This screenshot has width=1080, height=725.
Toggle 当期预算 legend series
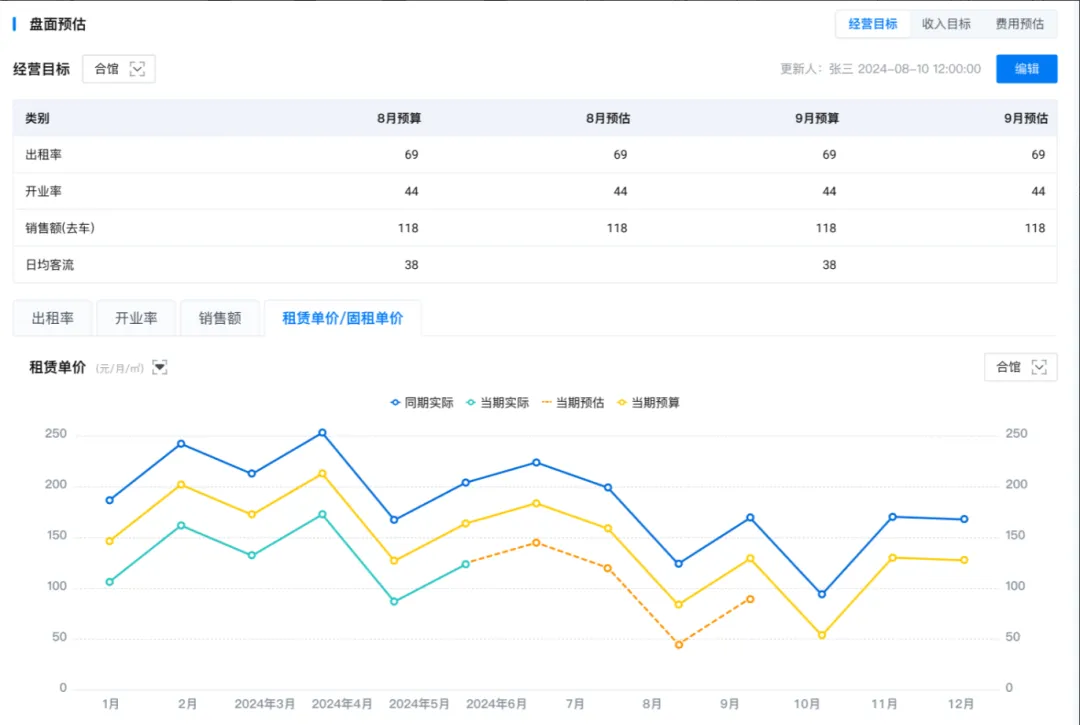click(649, 403)
